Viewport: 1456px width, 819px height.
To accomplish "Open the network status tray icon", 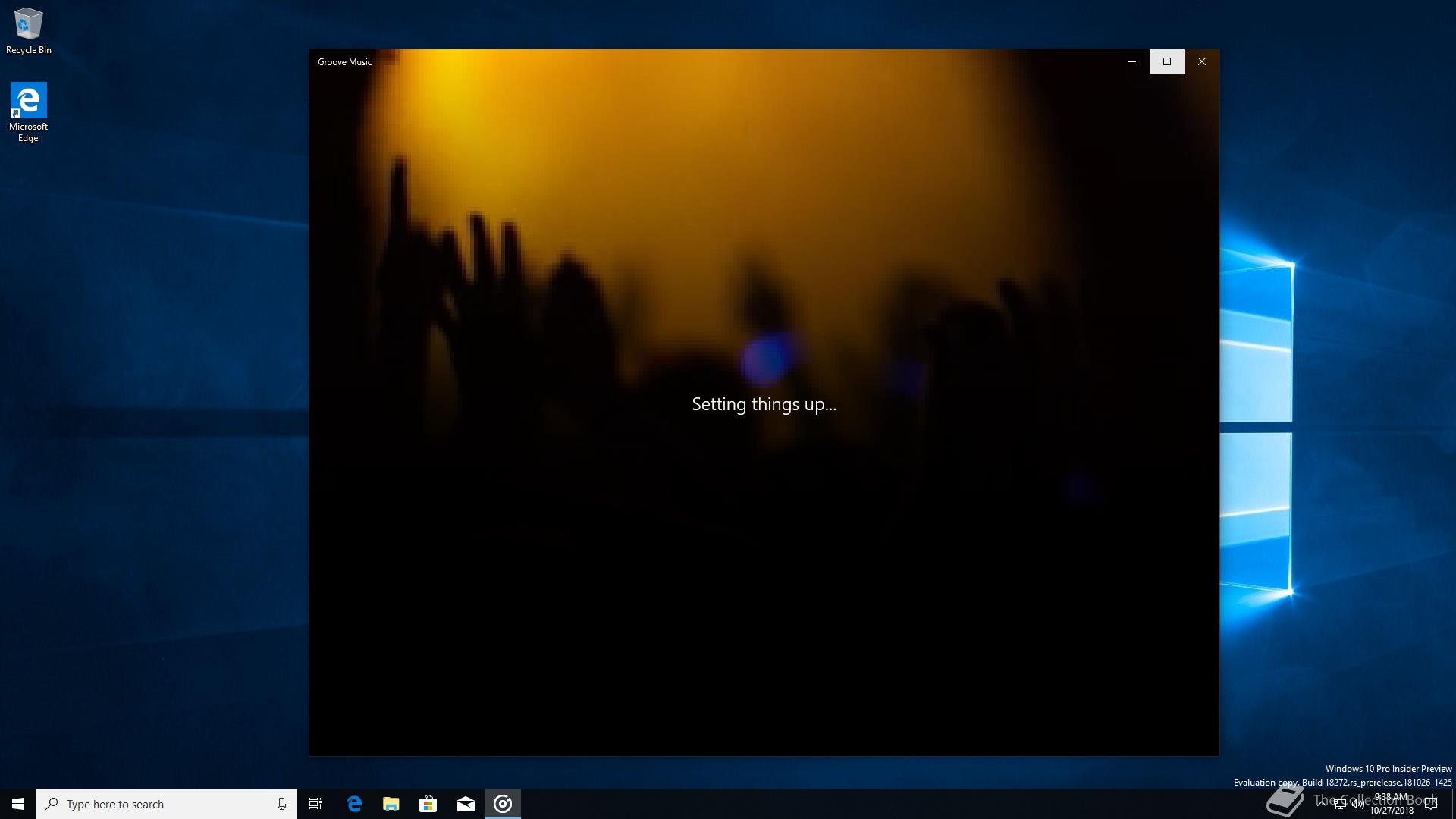I will pyautogui.click(x=1340, y=804).
